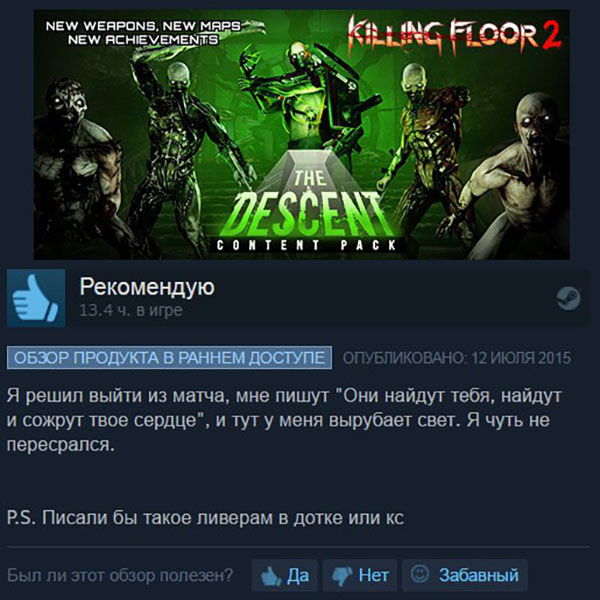This screenshot has width=600, height=600.
Task: Click the smiley face icon next to Забавный
Action: pos(420,574)
